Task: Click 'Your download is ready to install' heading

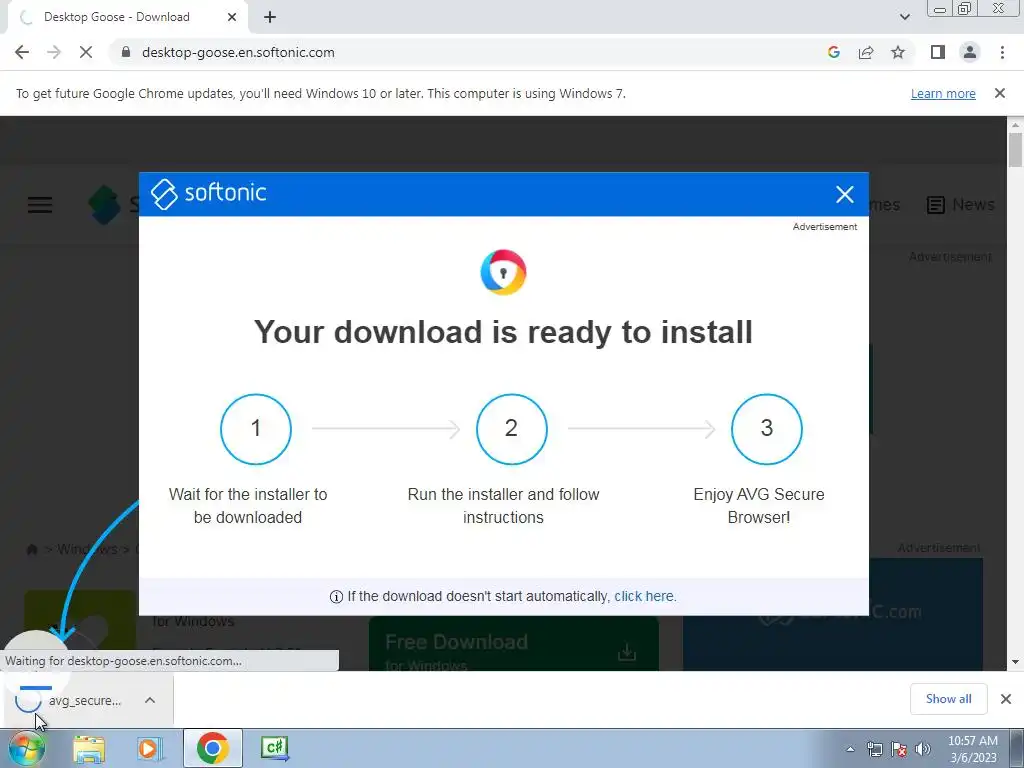Action: [x=504, y=332]
